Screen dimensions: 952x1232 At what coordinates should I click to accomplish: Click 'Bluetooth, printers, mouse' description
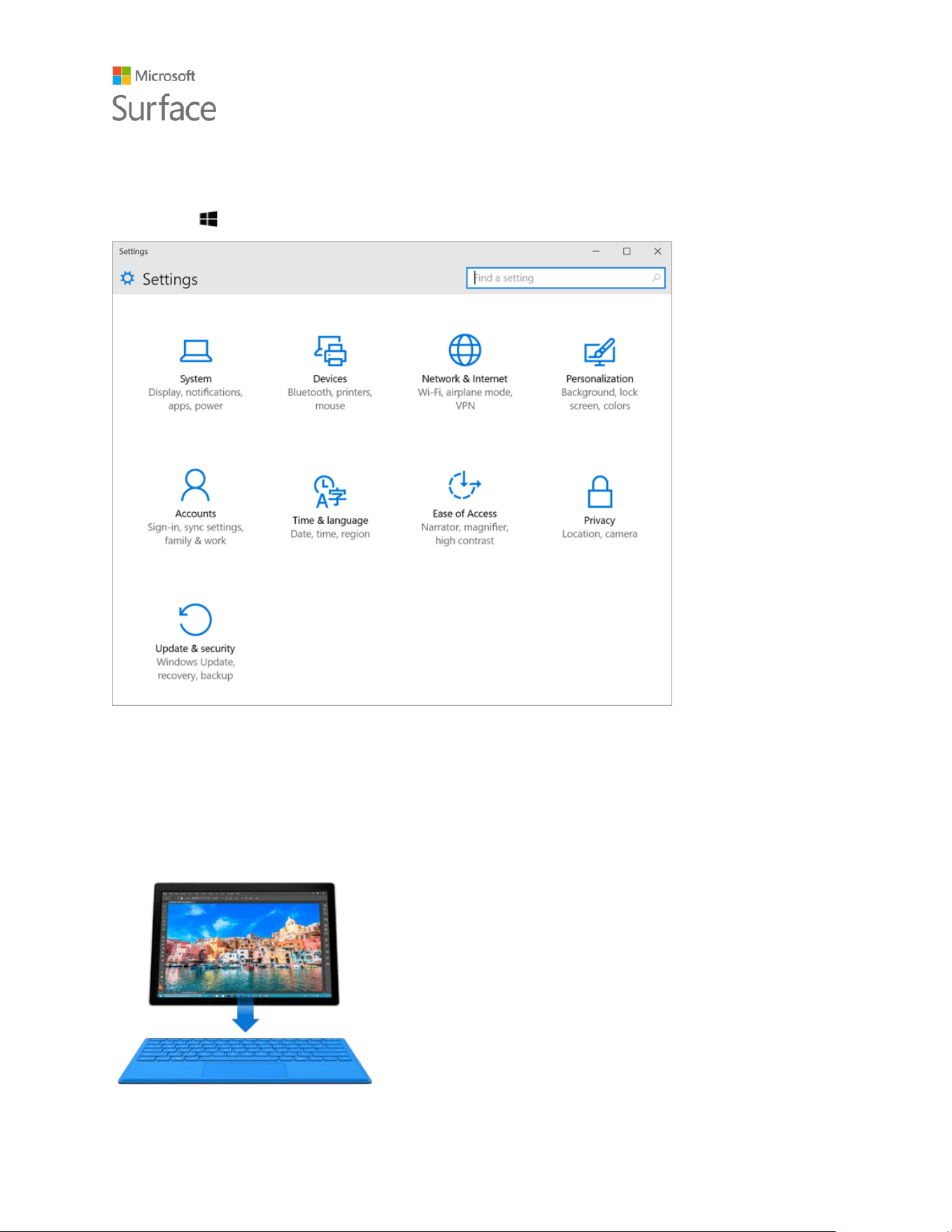pyautogui.click(x=330, y=399)
